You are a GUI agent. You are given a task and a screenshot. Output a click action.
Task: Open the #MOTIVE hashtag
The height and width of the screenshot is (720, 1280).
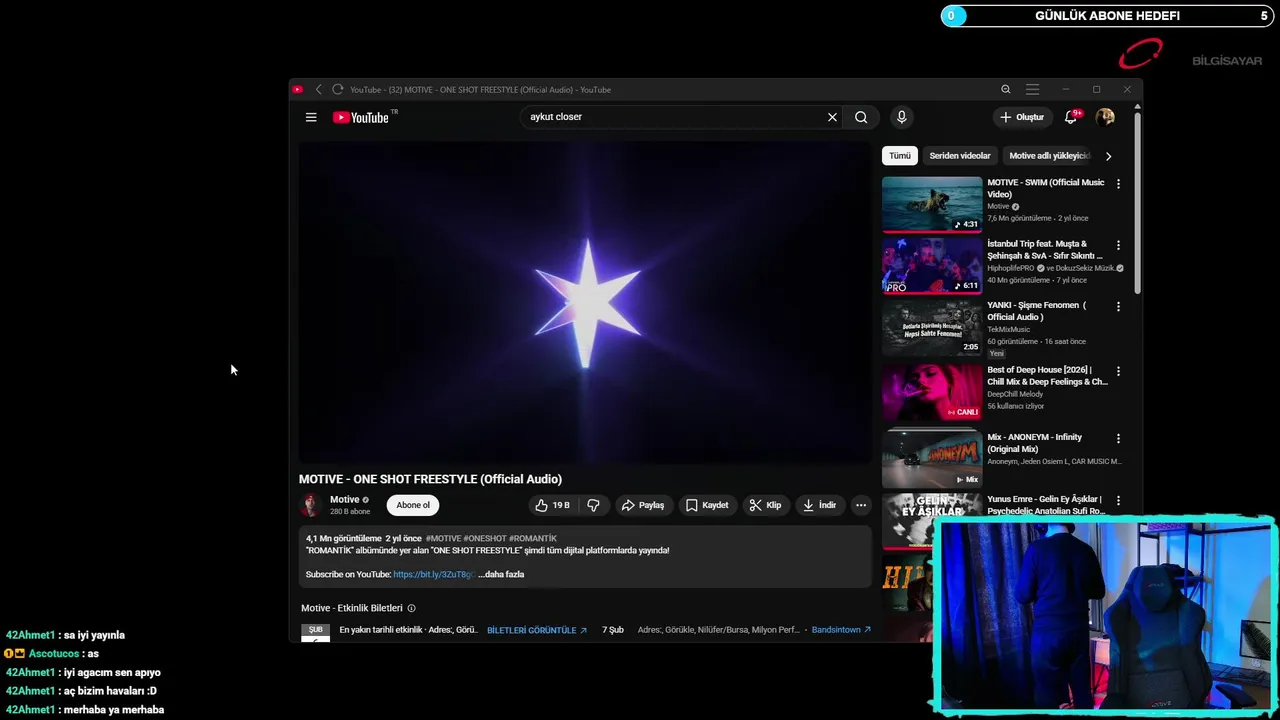[x=443, y=539]
